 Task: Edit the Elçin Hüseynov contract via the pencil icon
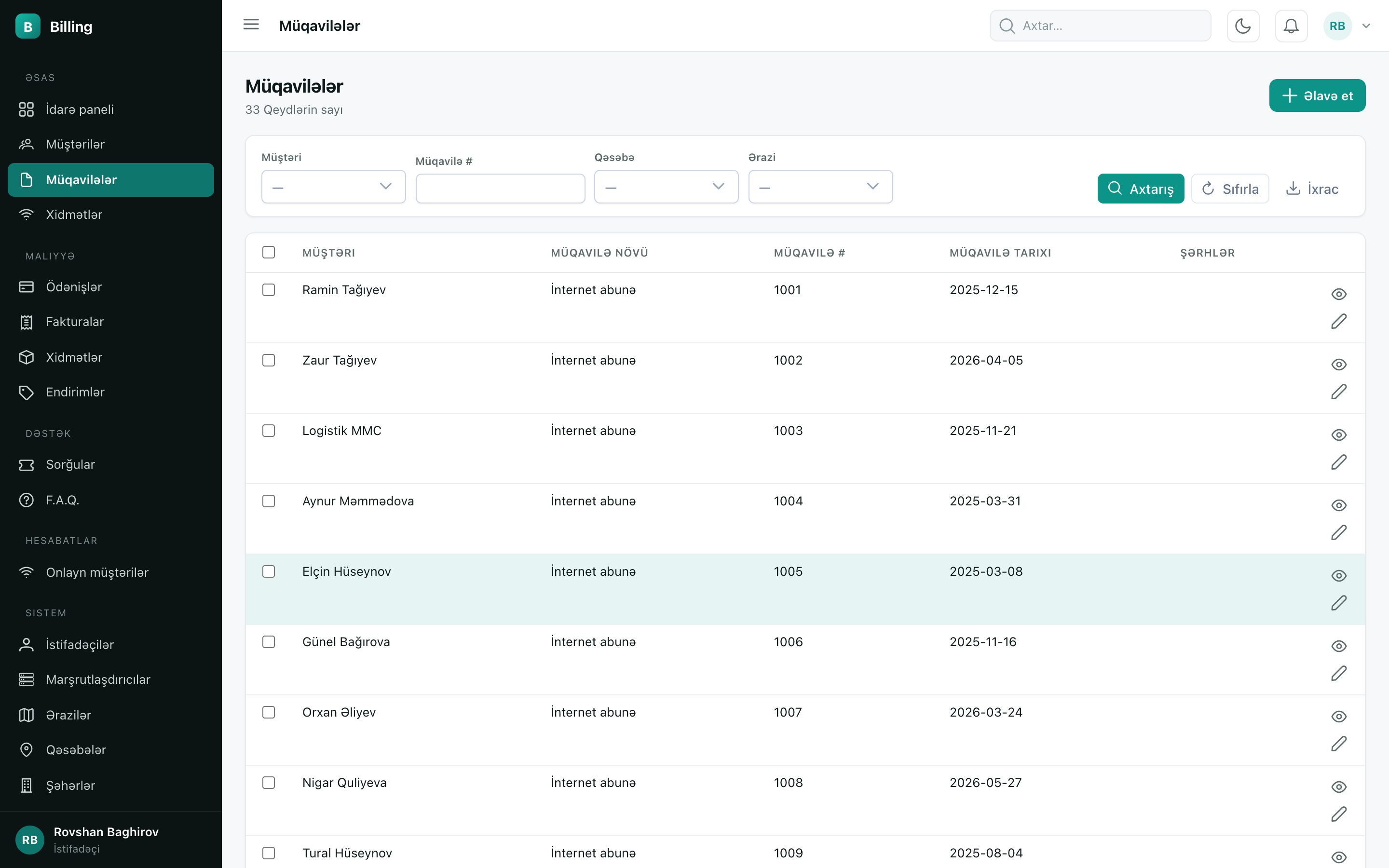point(1338,603)
